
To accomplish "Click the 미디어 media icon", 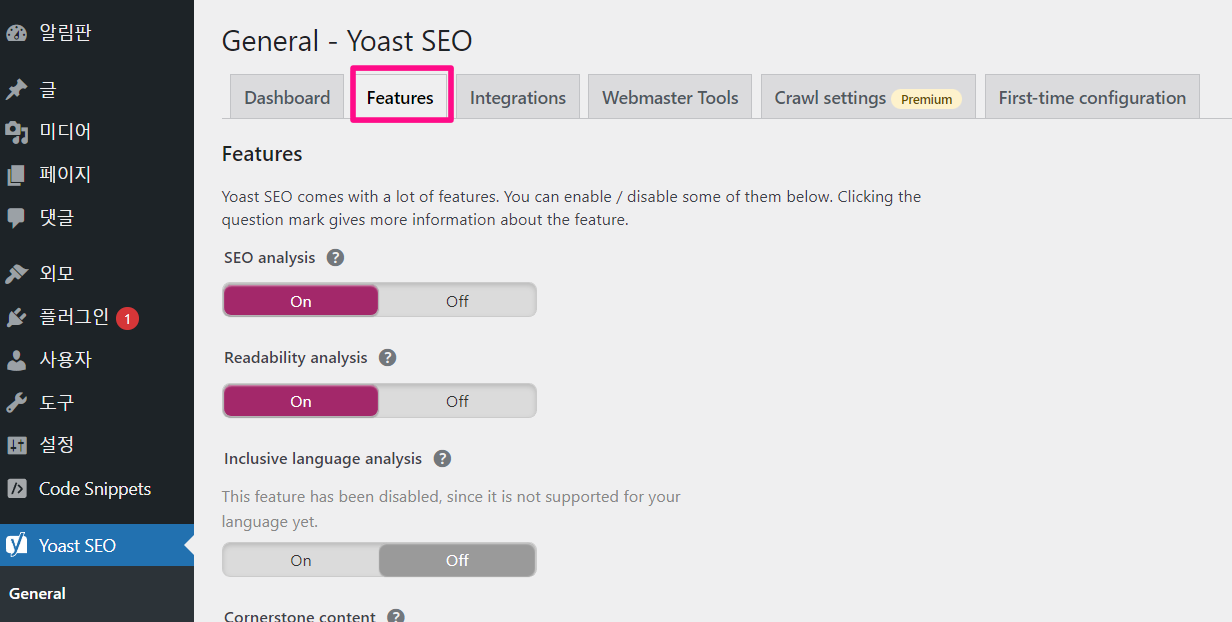I will click(16, 132).
